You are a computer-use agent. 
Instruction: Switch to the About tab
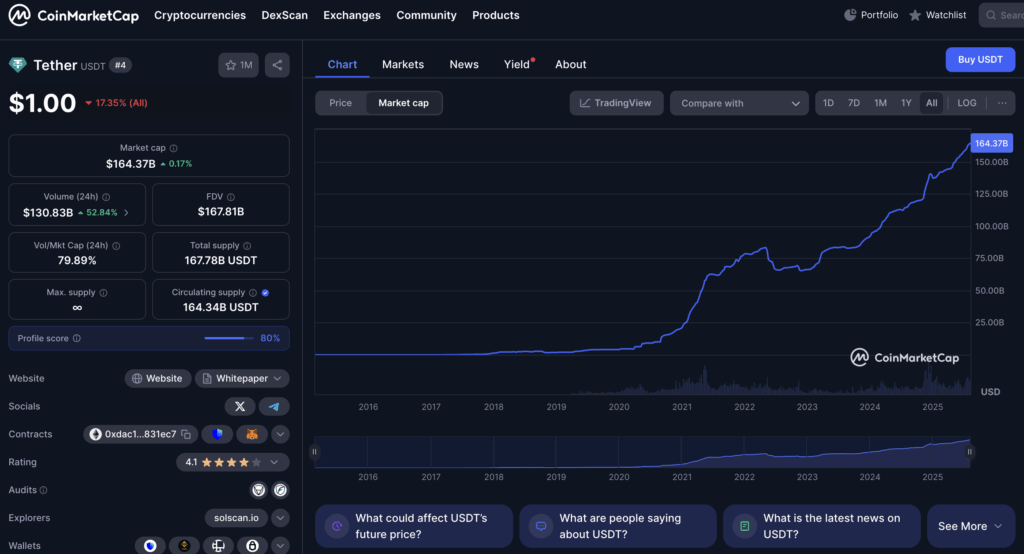click(571, 64)
